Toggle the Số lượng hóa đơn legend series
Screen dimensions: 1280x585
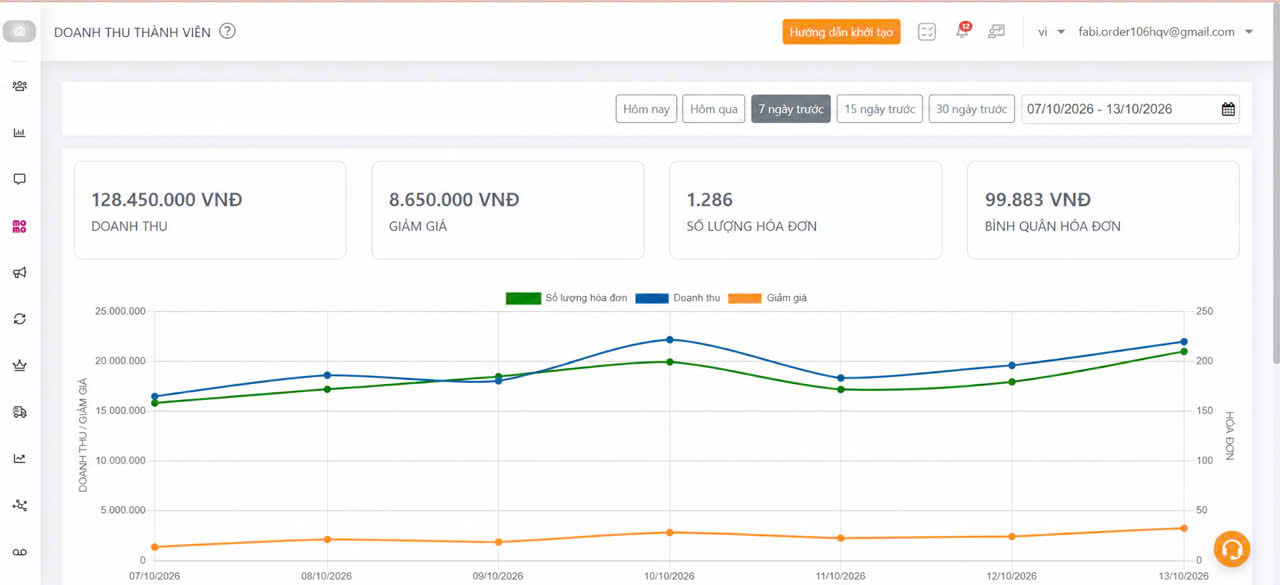(x=567, y=298)
